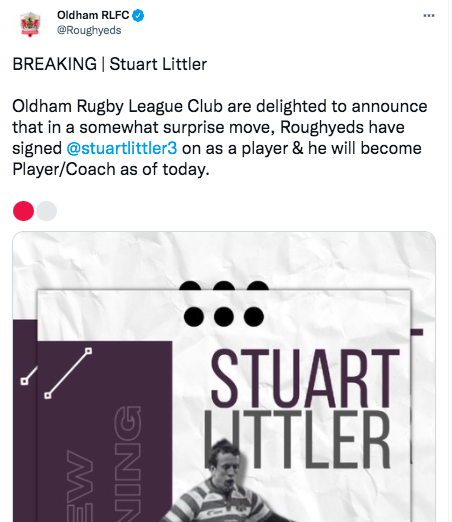Click the red circle emoji
The image size is (452, 522).
[23, 211]
